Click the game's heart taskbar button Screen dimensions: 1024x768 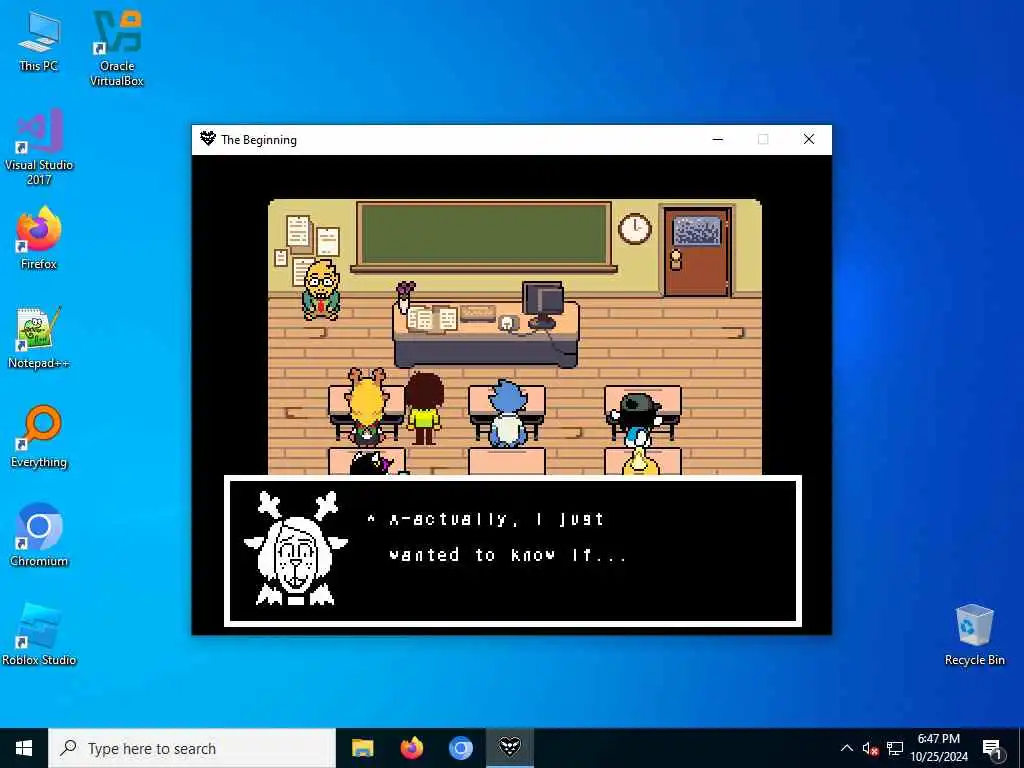click(509, 748)
